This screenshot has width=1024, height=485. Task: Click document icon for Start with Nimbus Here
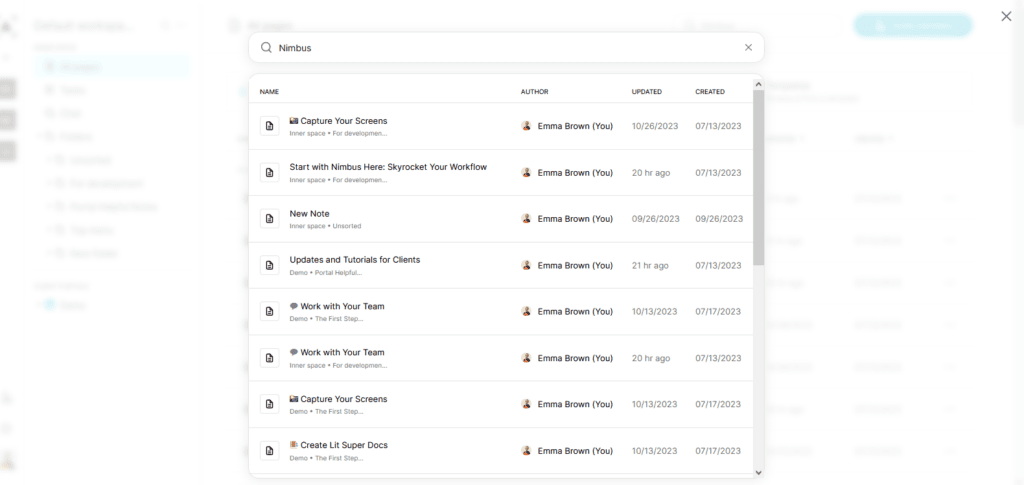tap(269, 173)
